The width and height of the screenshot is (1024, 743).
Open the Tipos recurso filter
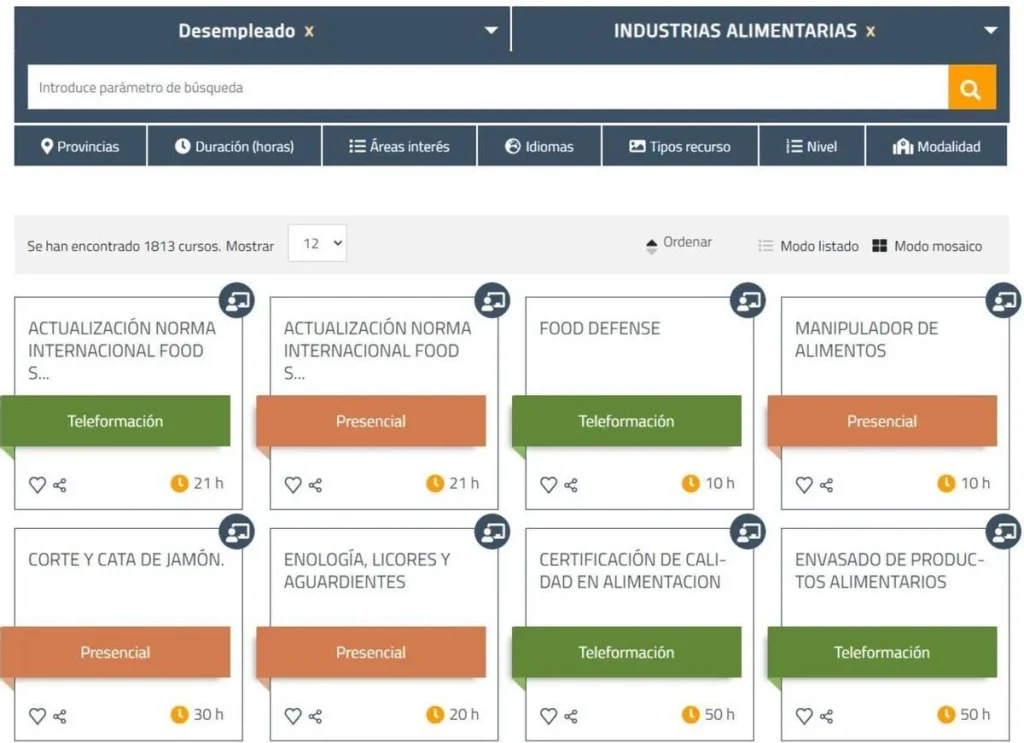click(x=680, y=146)
